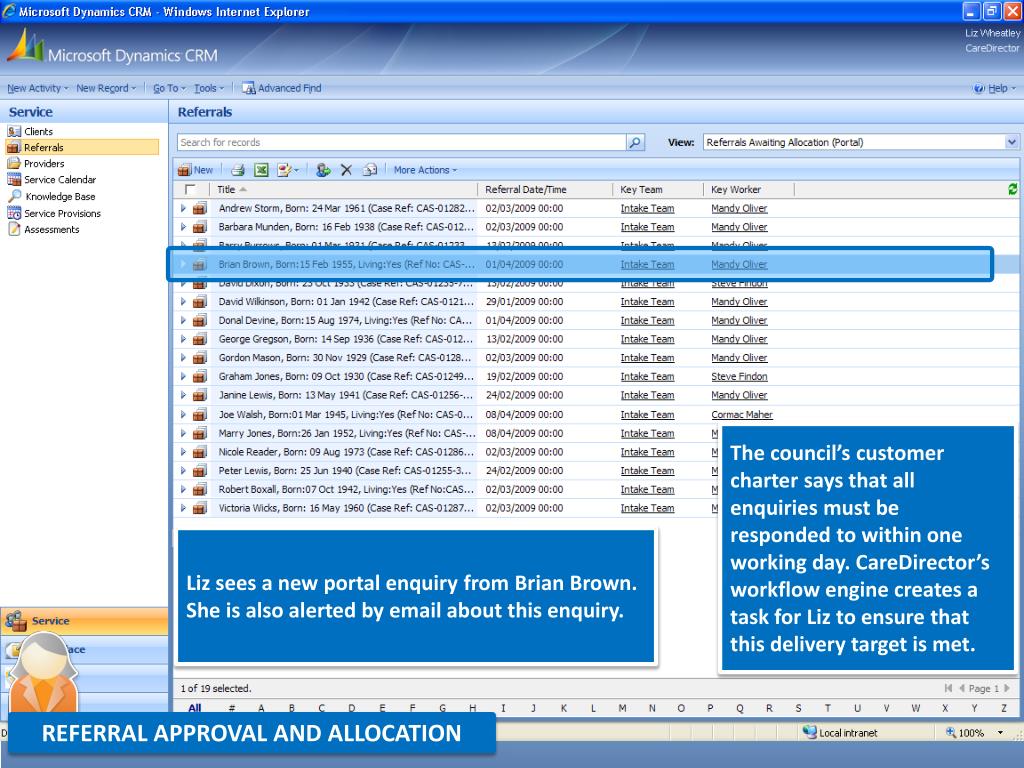Go to the first page of records
Screen dimensions: 1024x768
[x=948, y=688]
